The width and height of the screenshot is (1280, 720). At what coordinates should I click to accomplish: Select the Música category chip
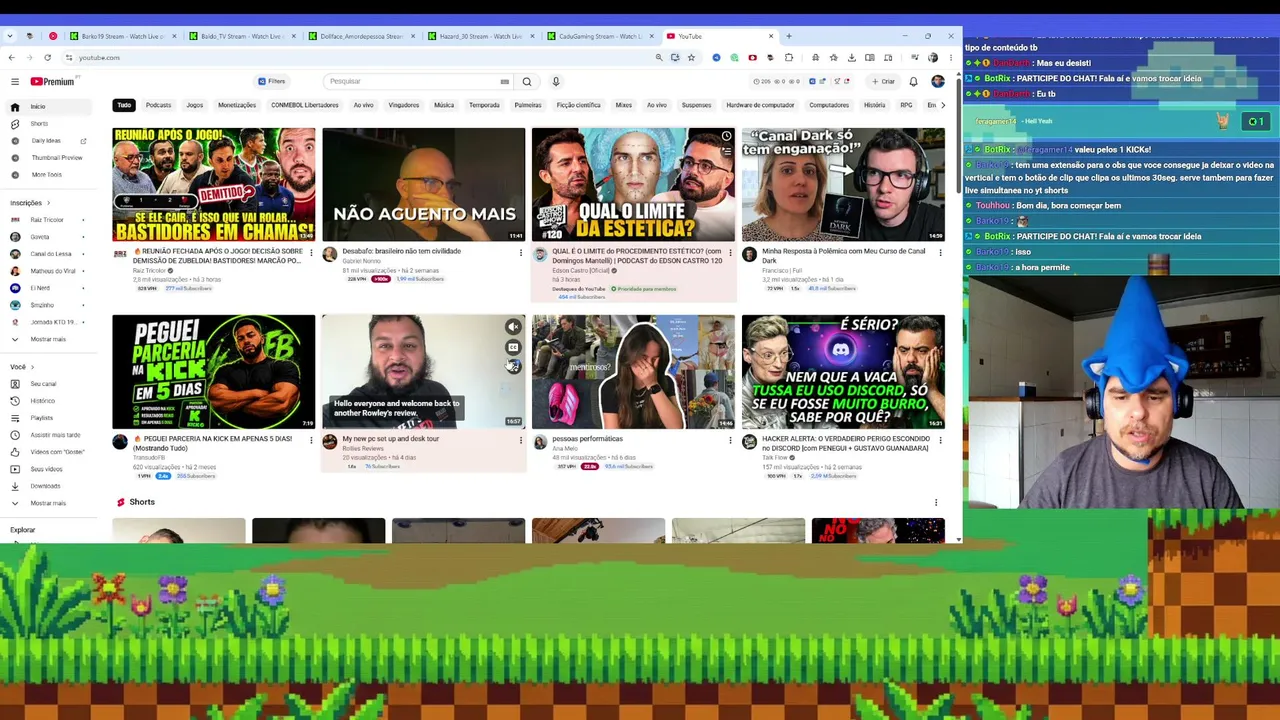444,105
